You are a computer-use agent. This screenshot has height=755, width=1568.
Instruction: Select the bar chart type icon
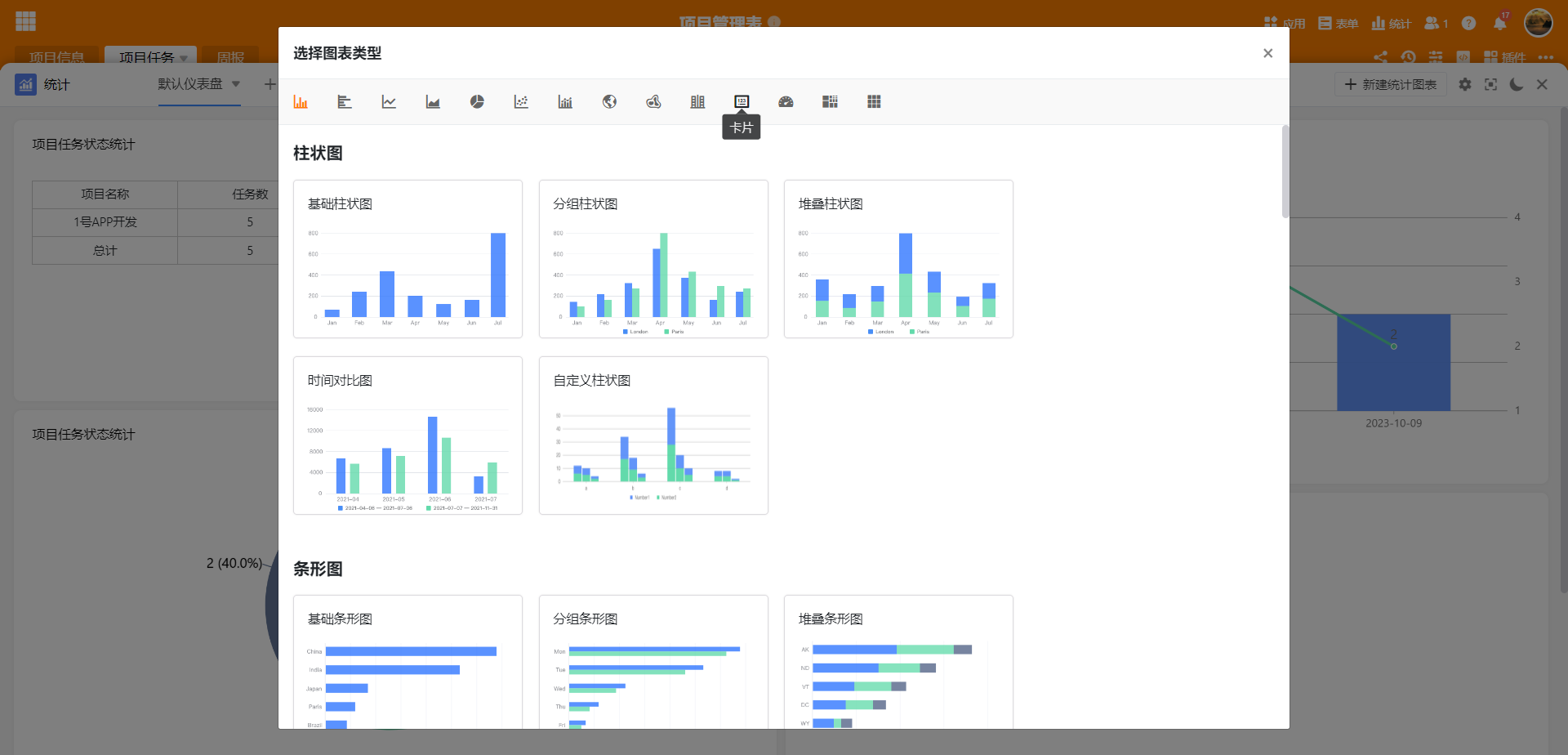coord(301,102)
